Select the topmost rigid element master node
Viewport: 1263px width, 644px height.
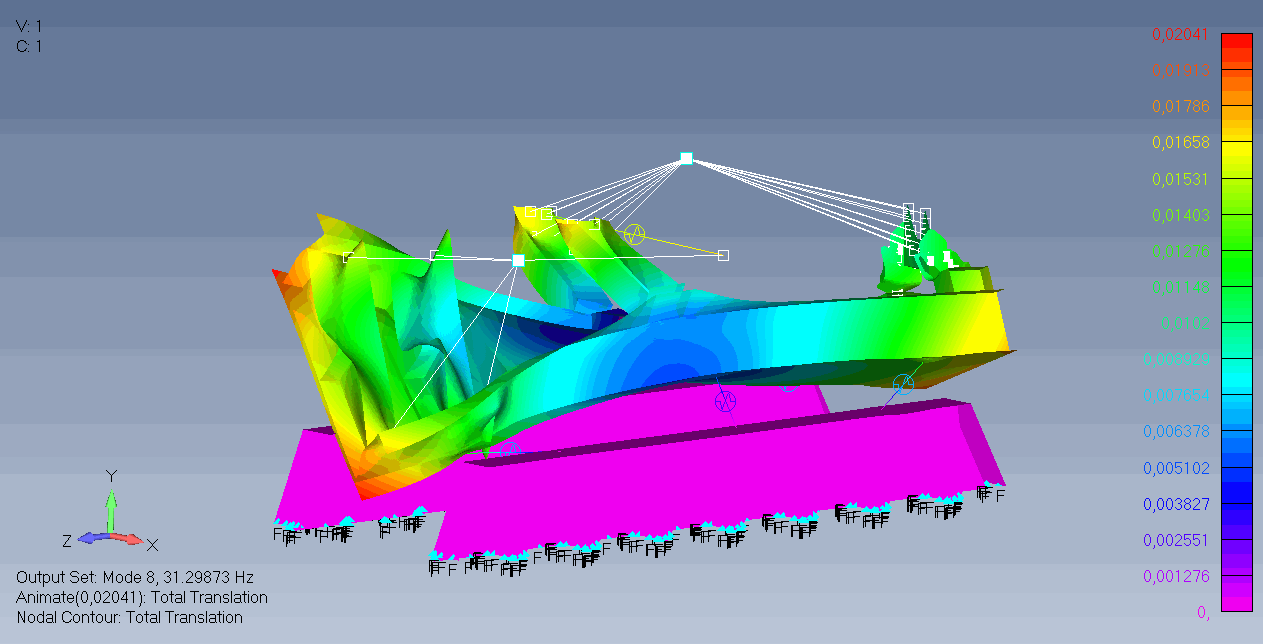(686, 158)
